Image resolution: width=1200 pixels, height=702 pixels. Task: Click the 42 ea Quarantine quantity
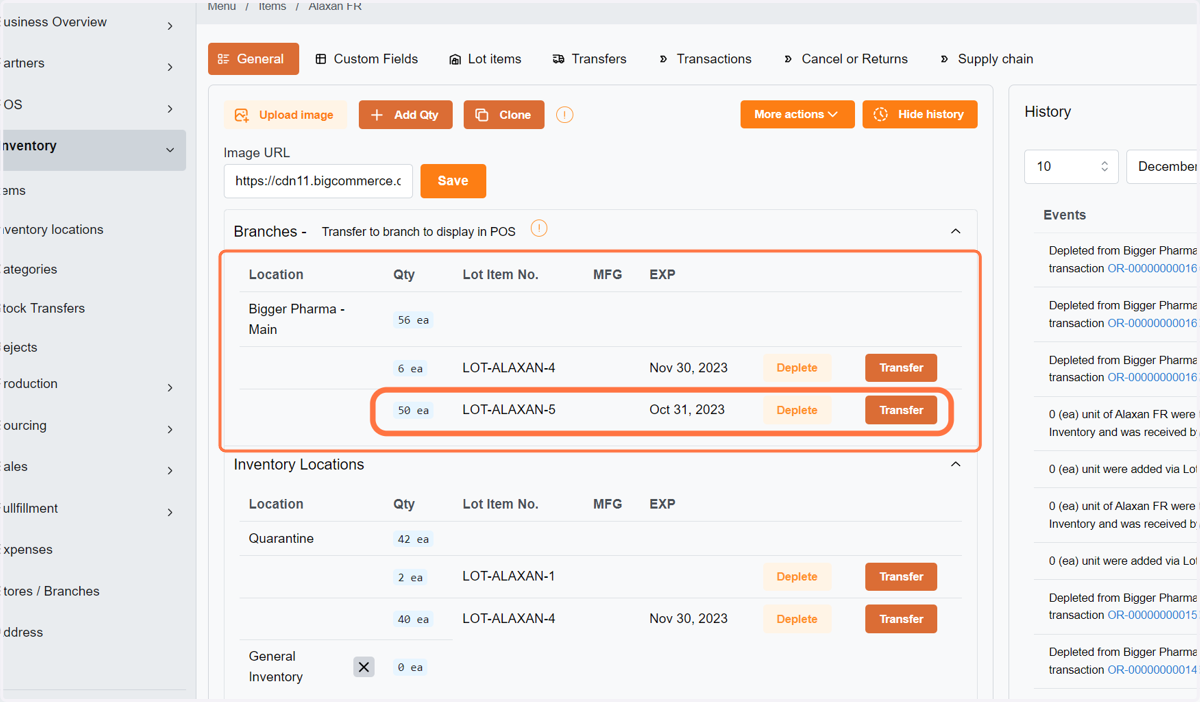point(413,539)
